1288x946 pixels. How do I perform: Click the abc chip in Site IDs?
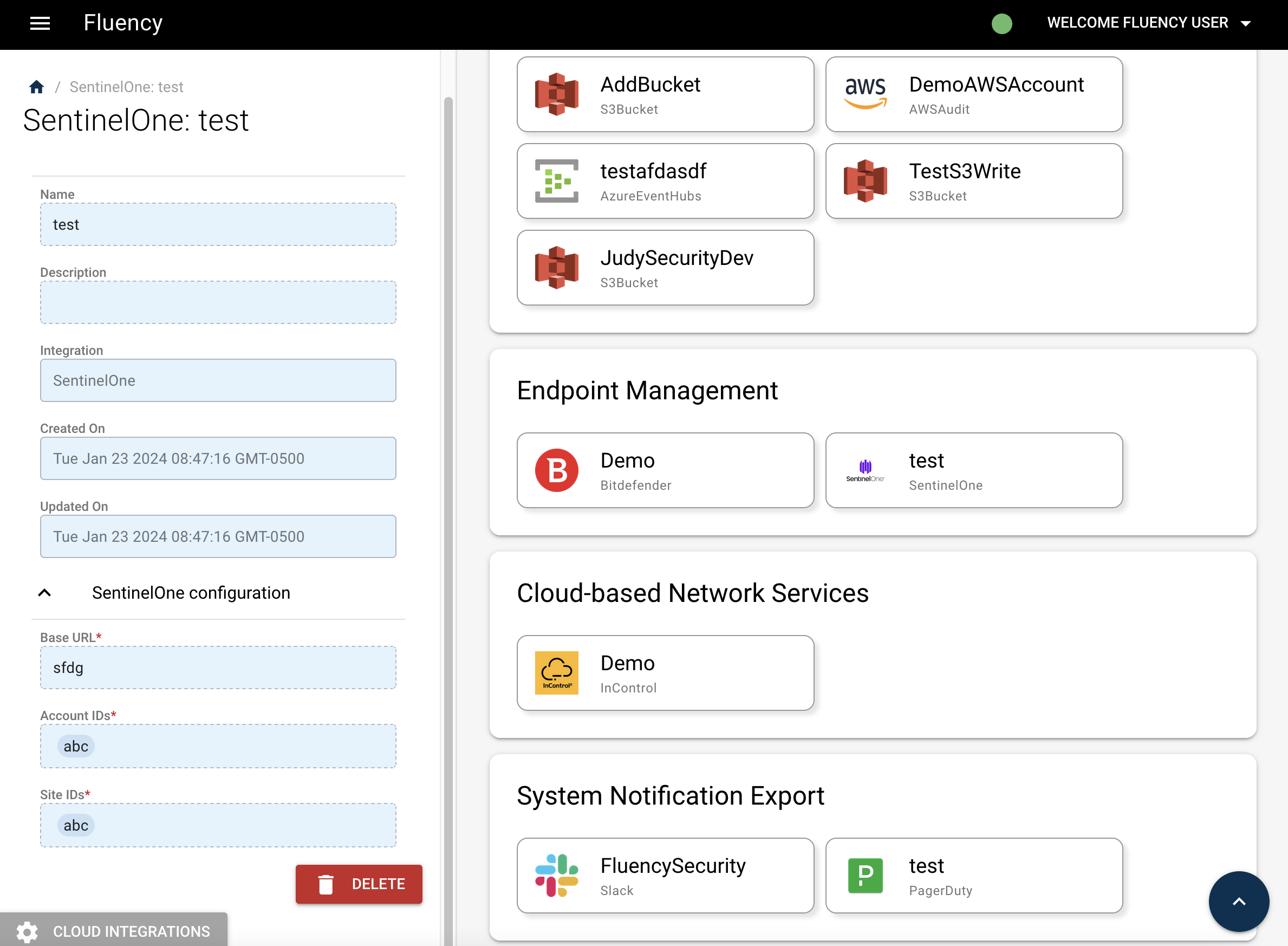click(x=76, y=825)
